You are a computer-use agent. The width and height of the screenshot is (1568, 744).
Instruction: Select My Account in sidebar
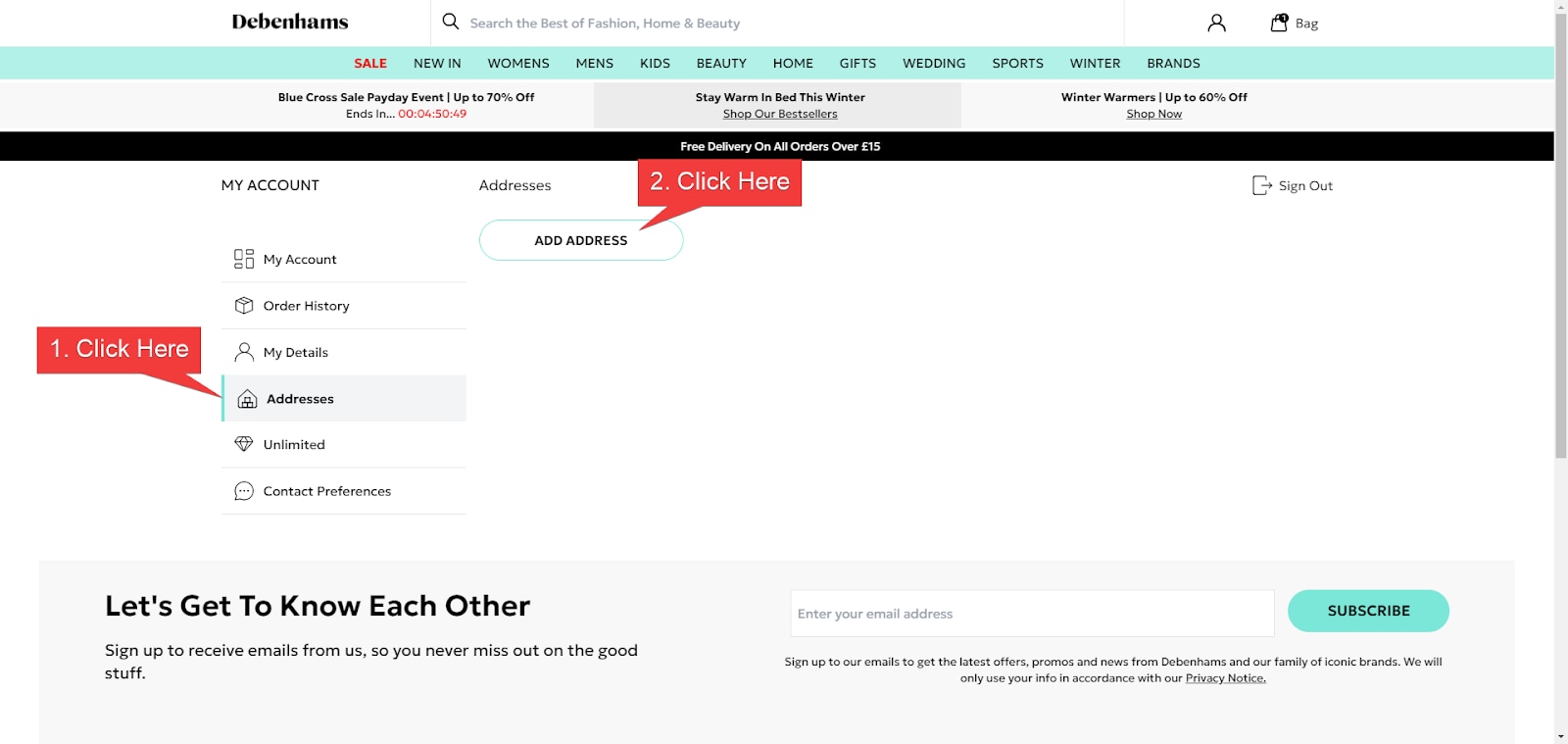click(344, 259)
